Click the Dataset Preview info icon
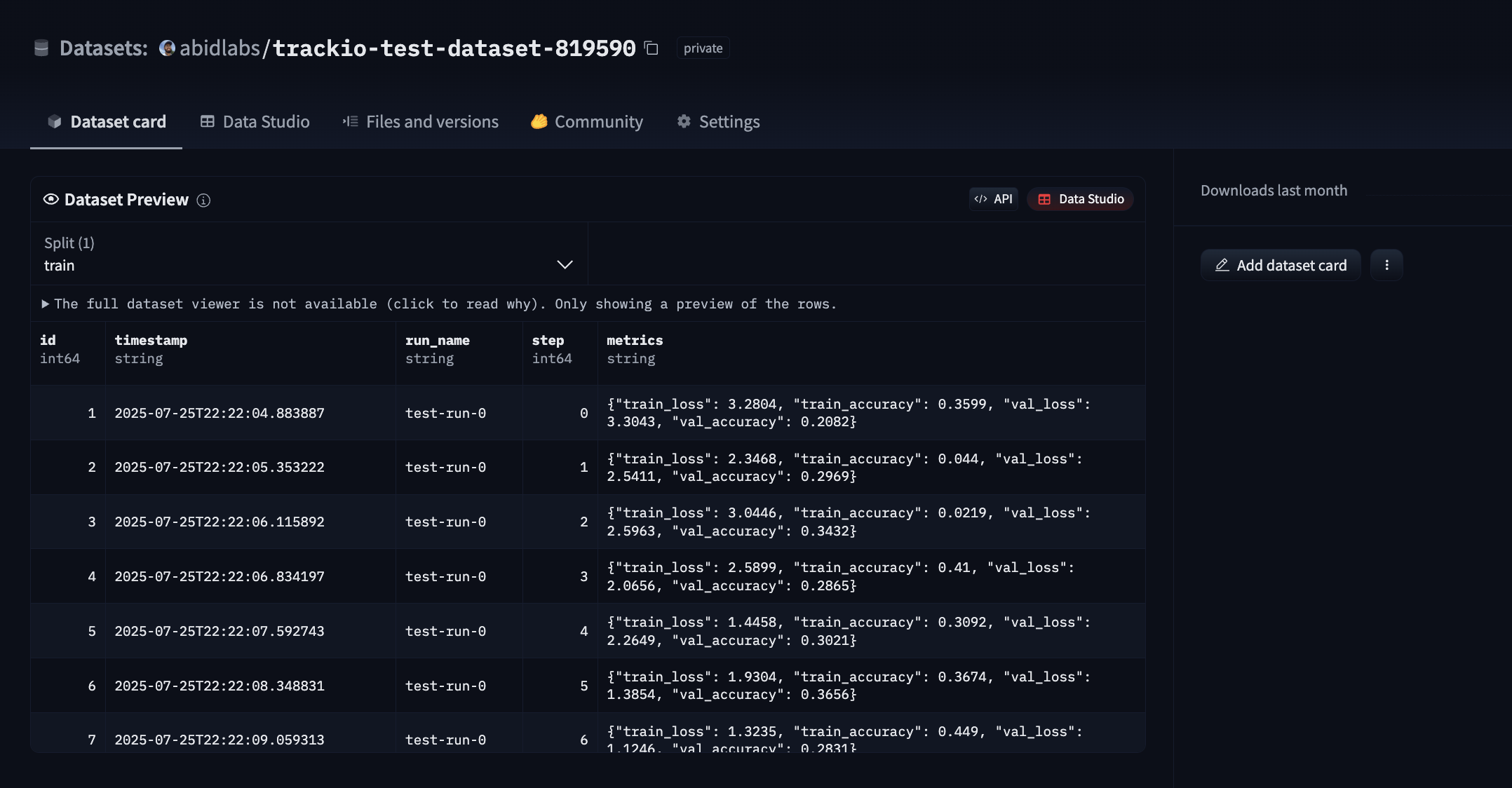1512x788 pixels. point(203,201)
